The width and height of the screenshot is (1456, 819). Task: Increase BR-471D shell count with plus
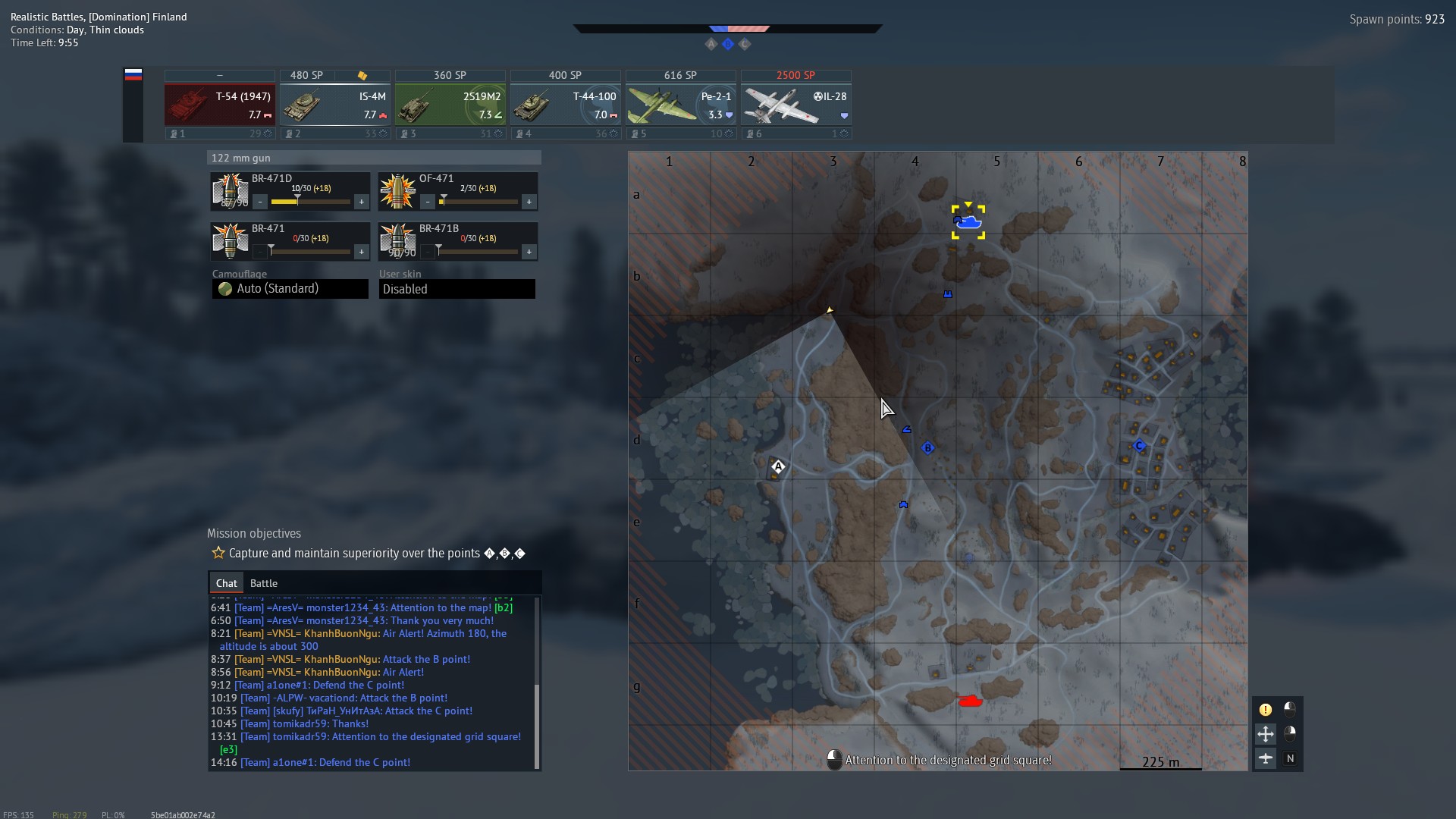[362, 202]
